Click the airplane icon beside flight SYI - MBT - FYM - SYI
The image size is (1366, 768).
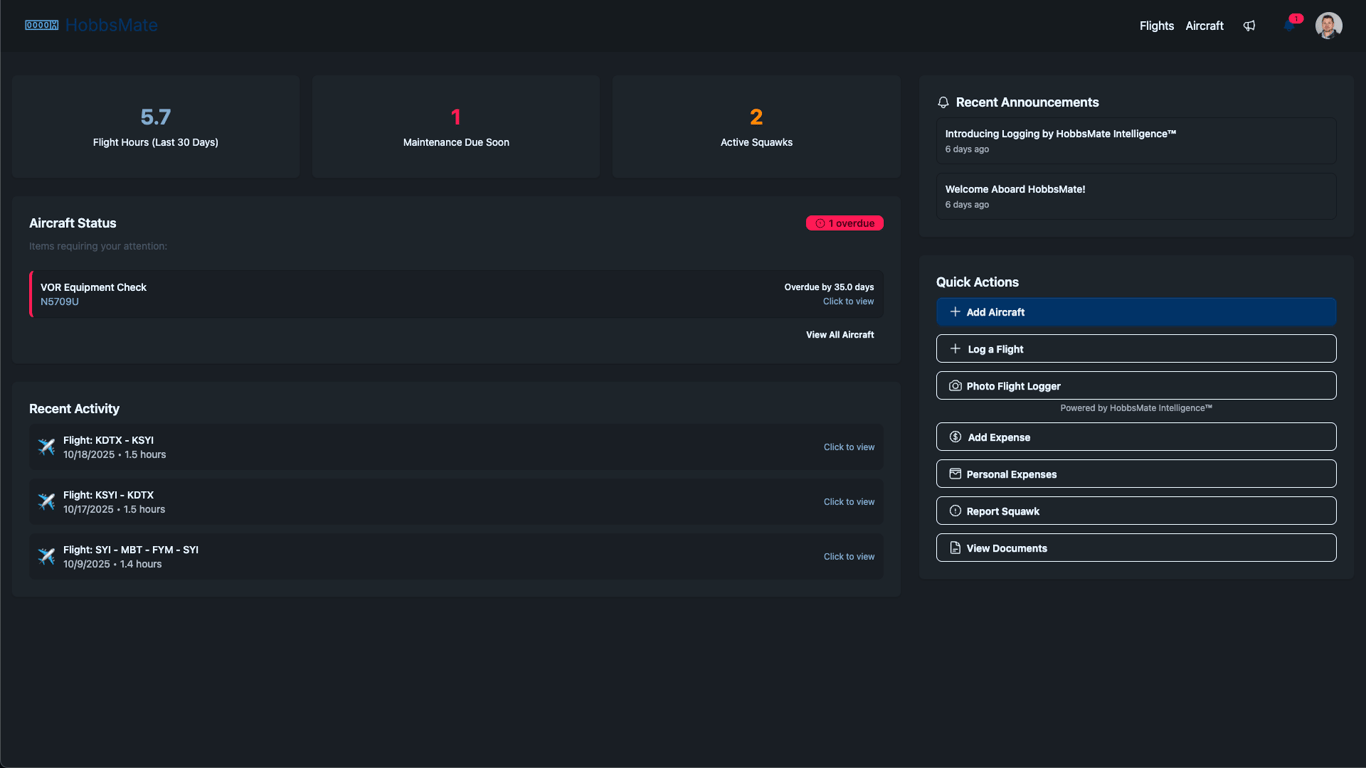[45, 556]
